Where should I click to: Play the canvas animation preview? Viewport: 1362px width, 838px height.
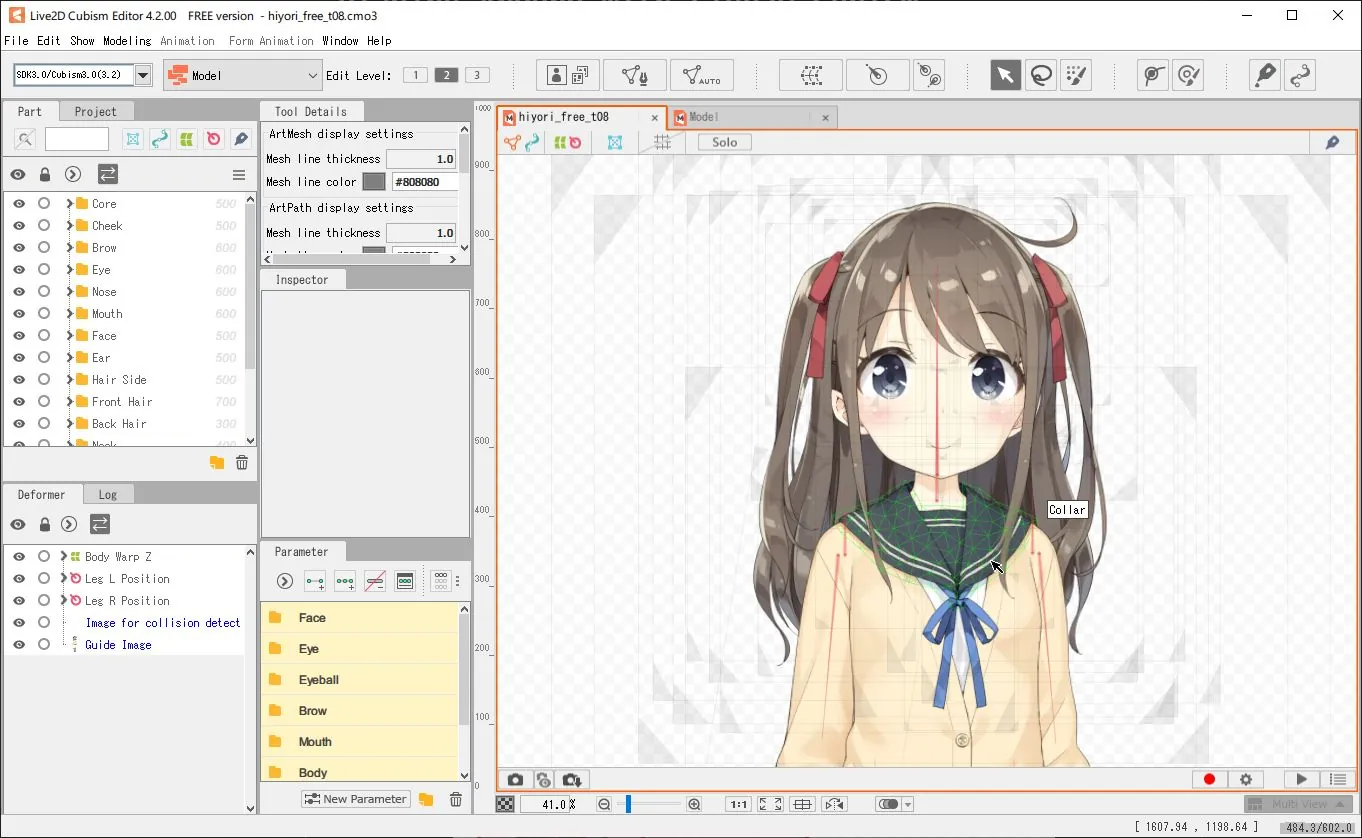tap(1302, 779)
